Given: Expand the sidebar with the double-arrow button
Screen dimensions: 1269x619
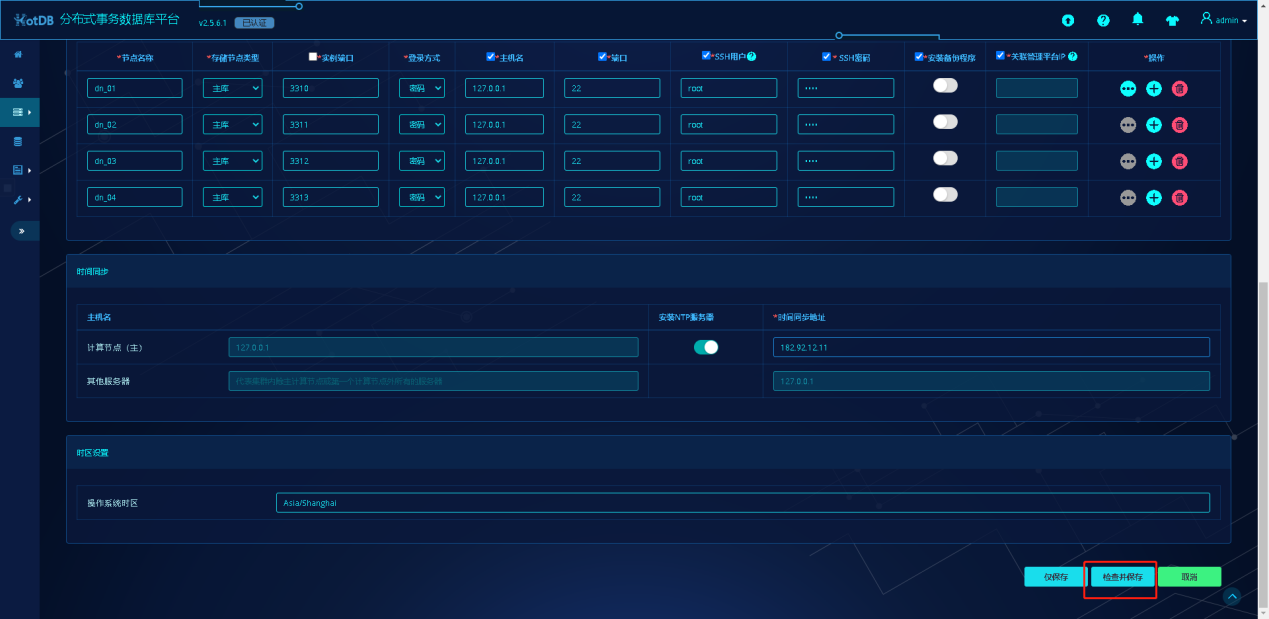Looking at the screenshot, I should (x=22, y=231).
